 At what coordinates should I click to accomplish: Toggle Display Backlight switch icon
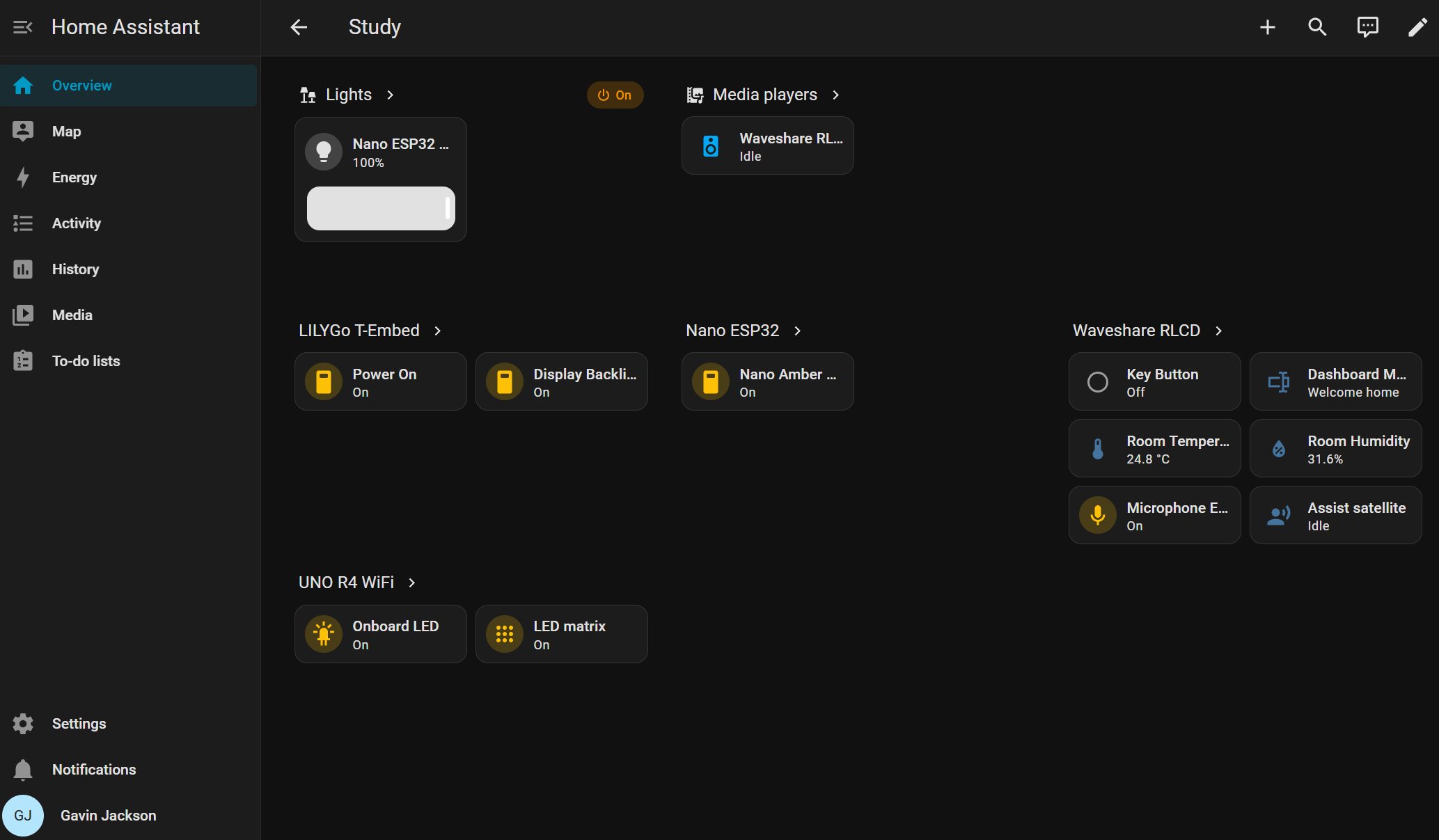coord(505,382)
